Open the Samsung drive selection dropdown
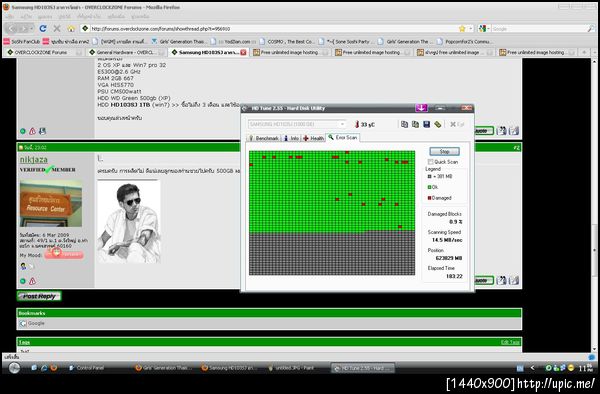This screenshot has width=600, height=394. point(342,124)
